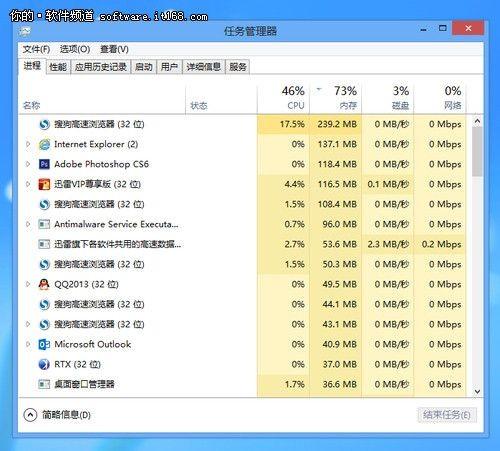
Task: Click the process list scrollbar thumb
Action: 477,152
